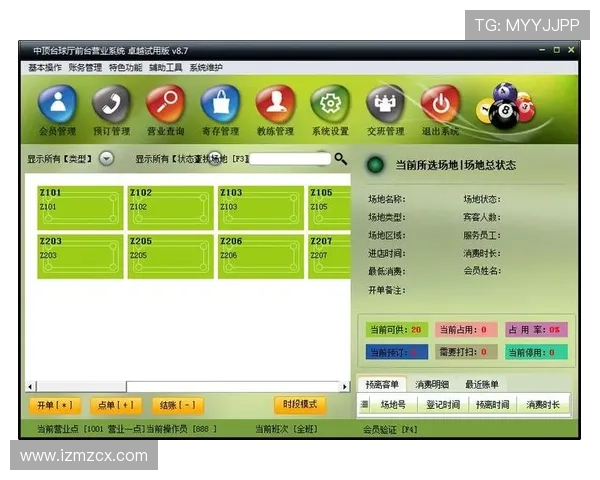The width and height of the screenshot is (600, 480).
Task: Open 辅助工具 menu
Action: pyautogui.click(x=166, y=68)
